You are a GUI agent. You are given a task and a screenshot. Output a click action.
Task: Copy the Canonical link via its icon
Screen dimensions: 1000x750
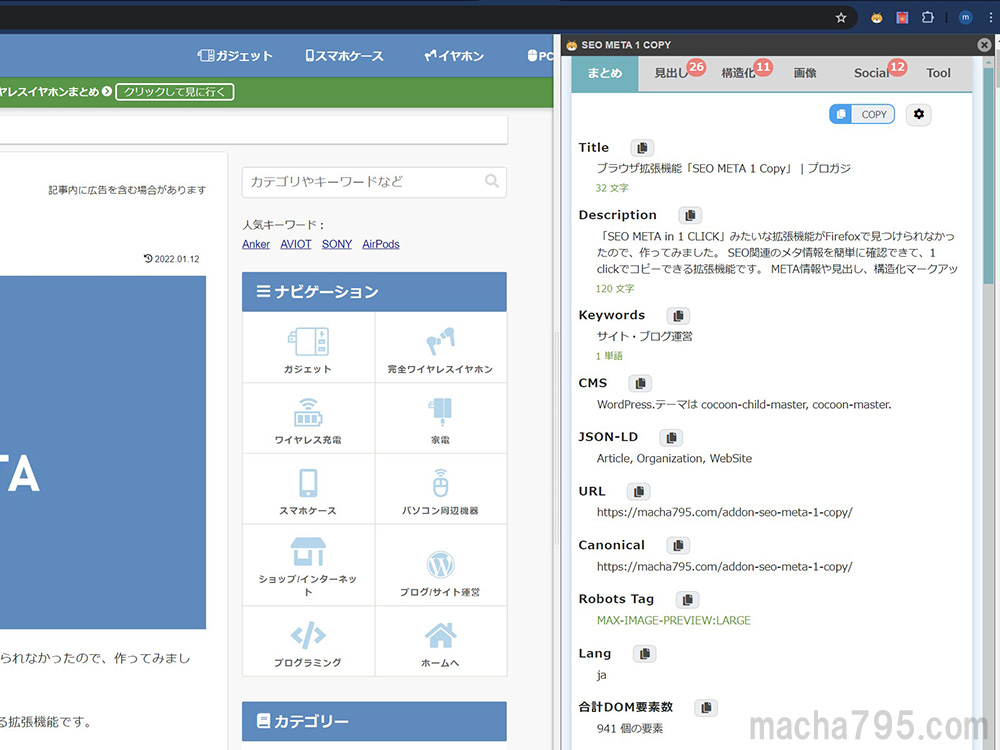pyautogui.click(x=679, y=545)
